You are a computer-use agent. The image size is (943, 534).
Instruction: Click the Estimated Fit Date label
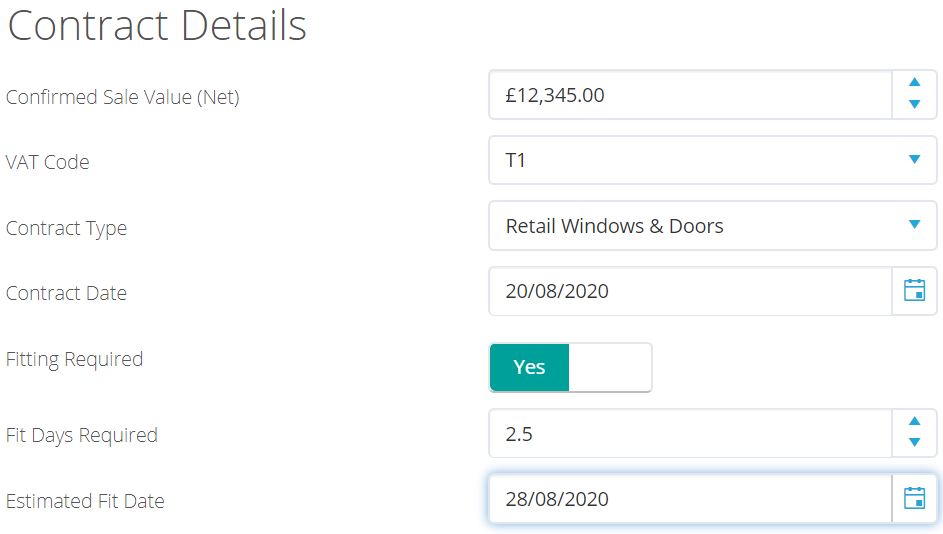click(85, 501)
